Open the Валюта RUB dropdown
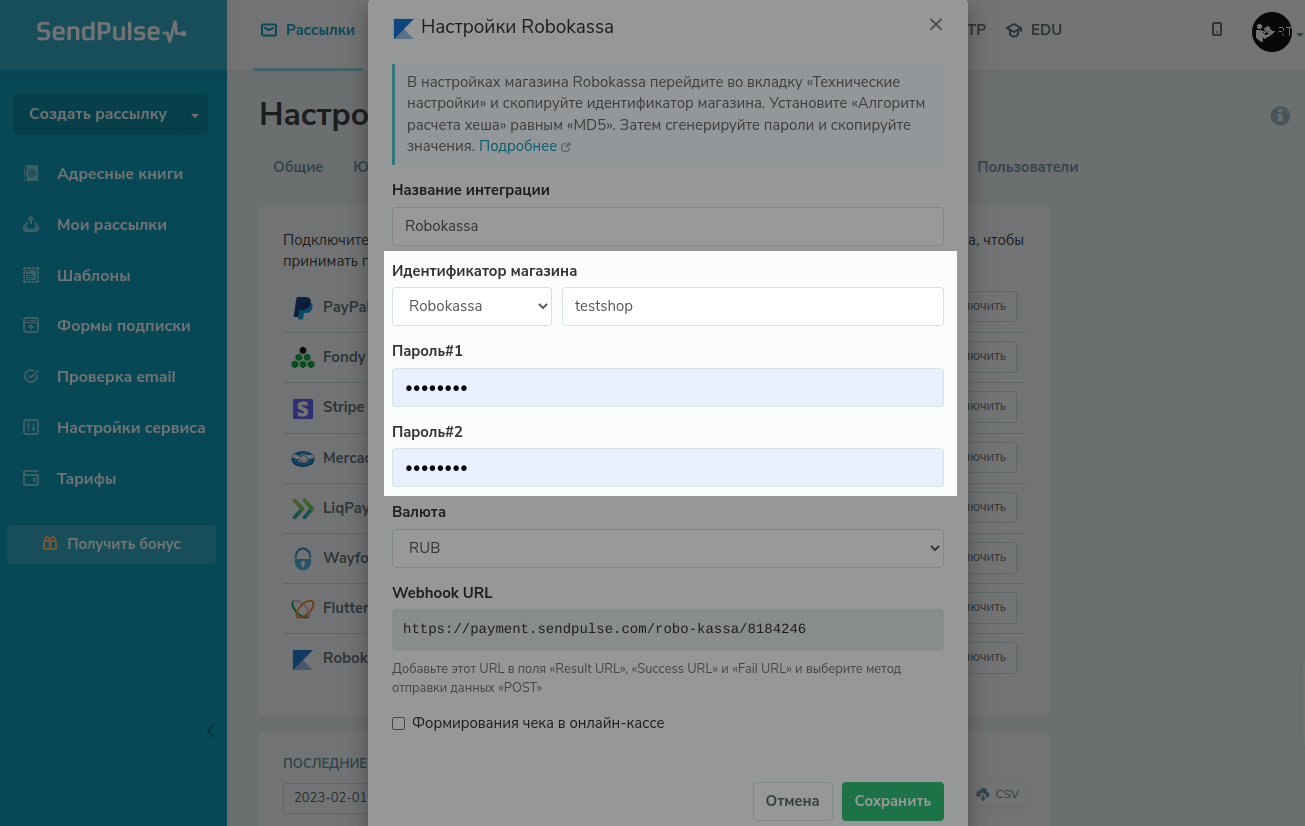Image resolution: width=1305 pixels, height=826 pixels. pyautogui.click(x=667, y=548)
